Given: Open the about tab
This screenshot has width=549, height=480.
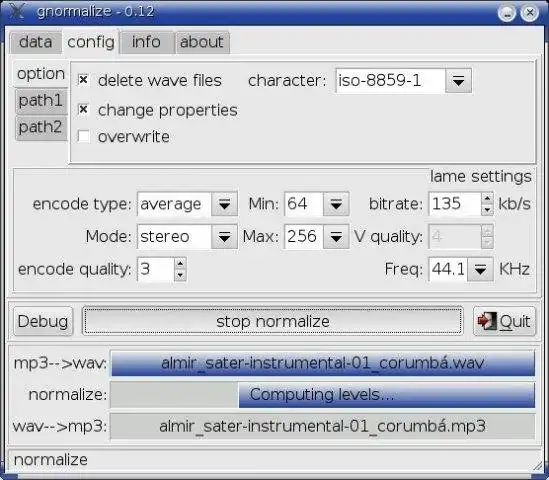Looking at the screenshot, I should click(202, 42).
